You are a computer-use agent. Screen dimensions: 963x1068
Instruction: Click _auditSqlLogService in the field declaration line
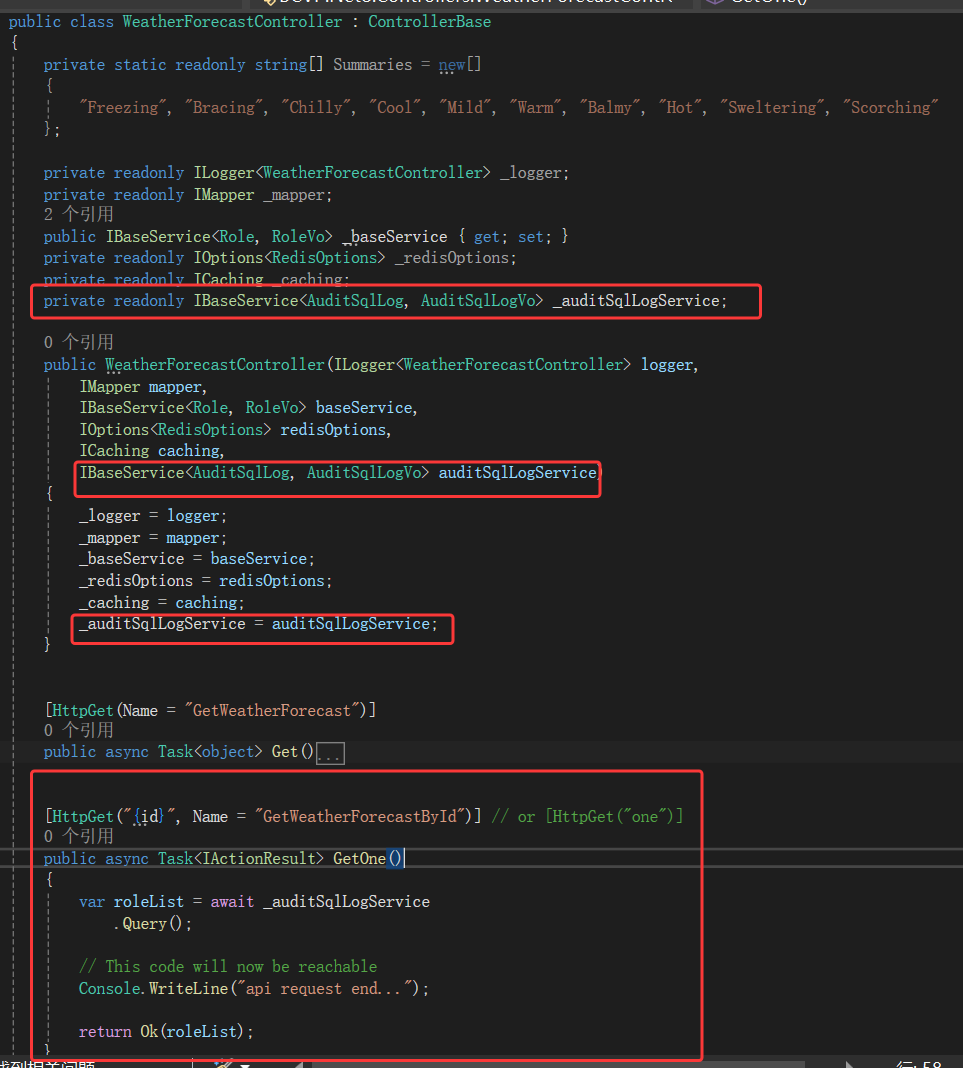(636, 301)
